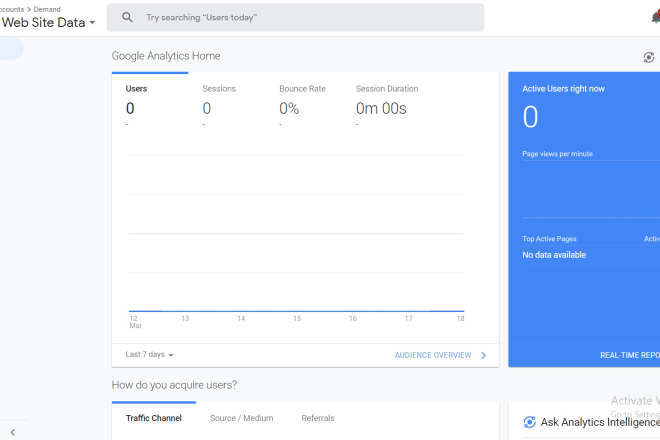Select the Session Duration metric tab

tap(388, 101)
